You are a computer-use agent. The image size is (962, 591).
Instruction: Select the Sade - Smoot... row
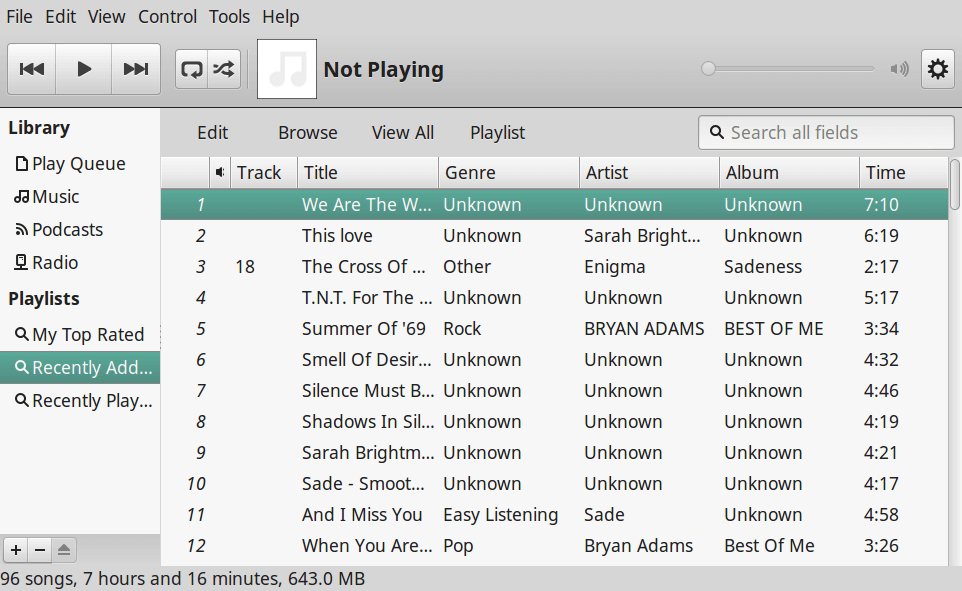pos(555,484)
